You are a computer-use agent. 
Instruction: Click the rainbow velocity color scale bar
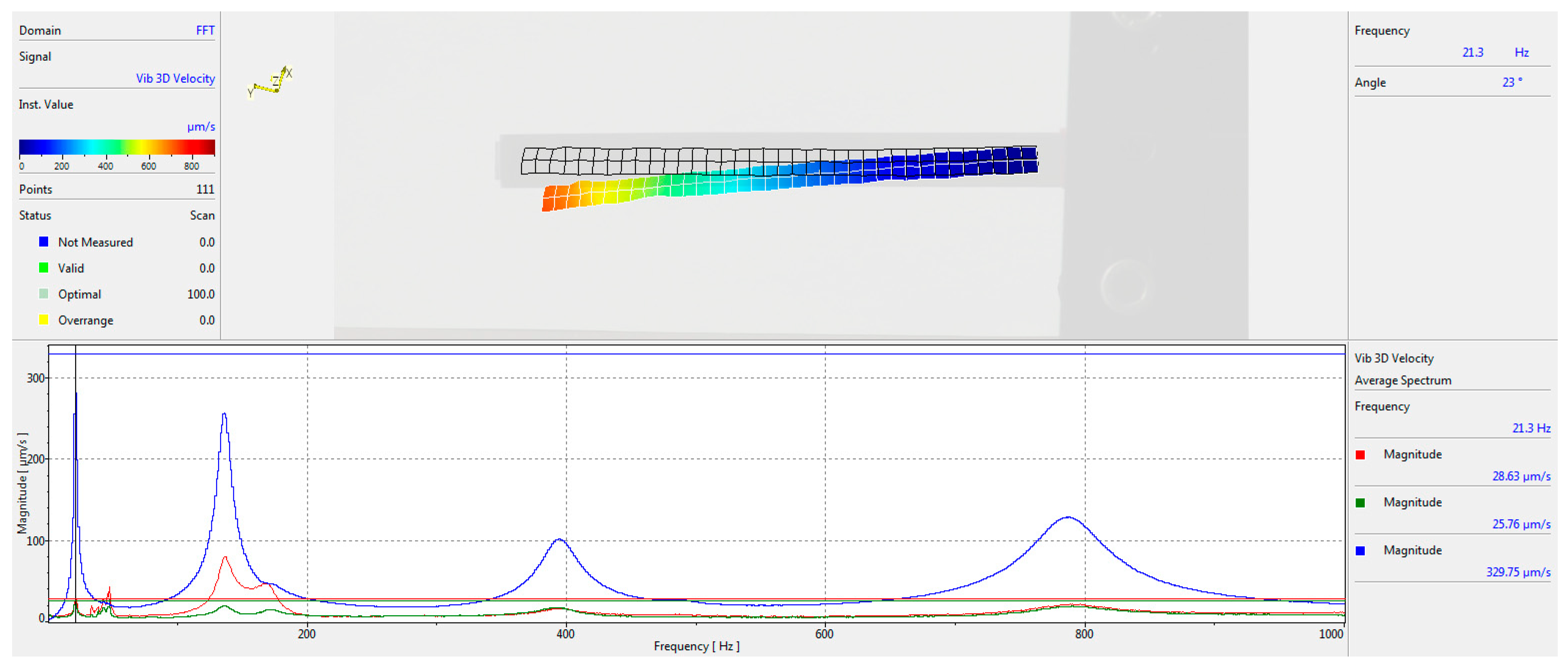(116, 147)
